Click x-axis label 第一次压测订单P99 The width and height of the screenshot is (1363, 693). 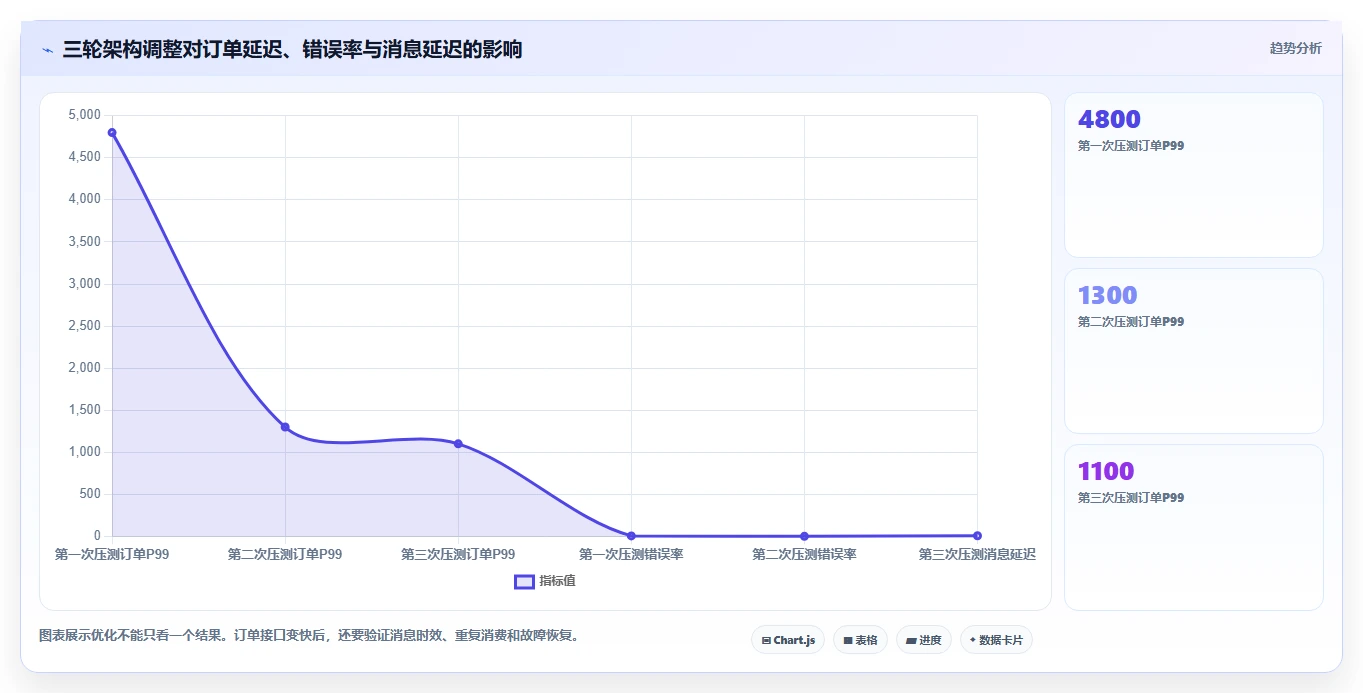point(112,554)
